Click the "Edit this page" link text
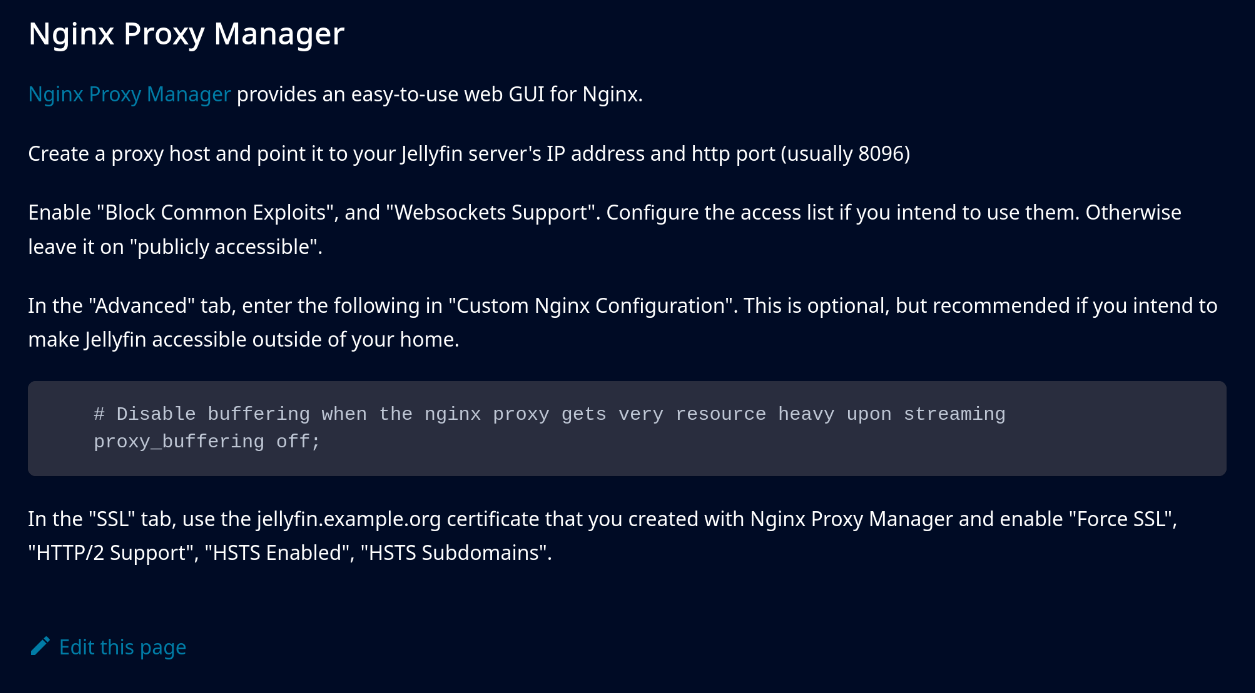The height and width of the screenshot is (693, 1255). point(122,647)
